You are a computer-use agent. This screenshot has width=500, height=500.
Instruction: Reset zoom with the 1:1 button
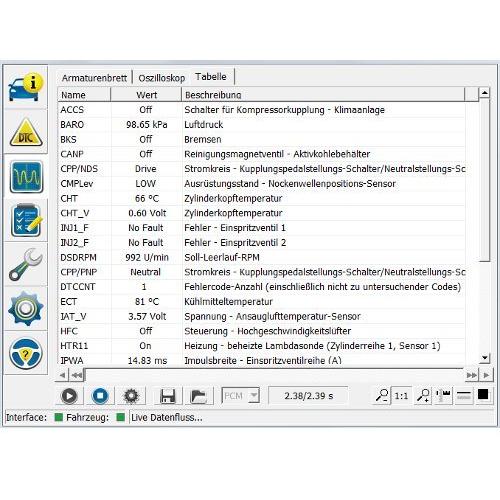coord(401,396)
